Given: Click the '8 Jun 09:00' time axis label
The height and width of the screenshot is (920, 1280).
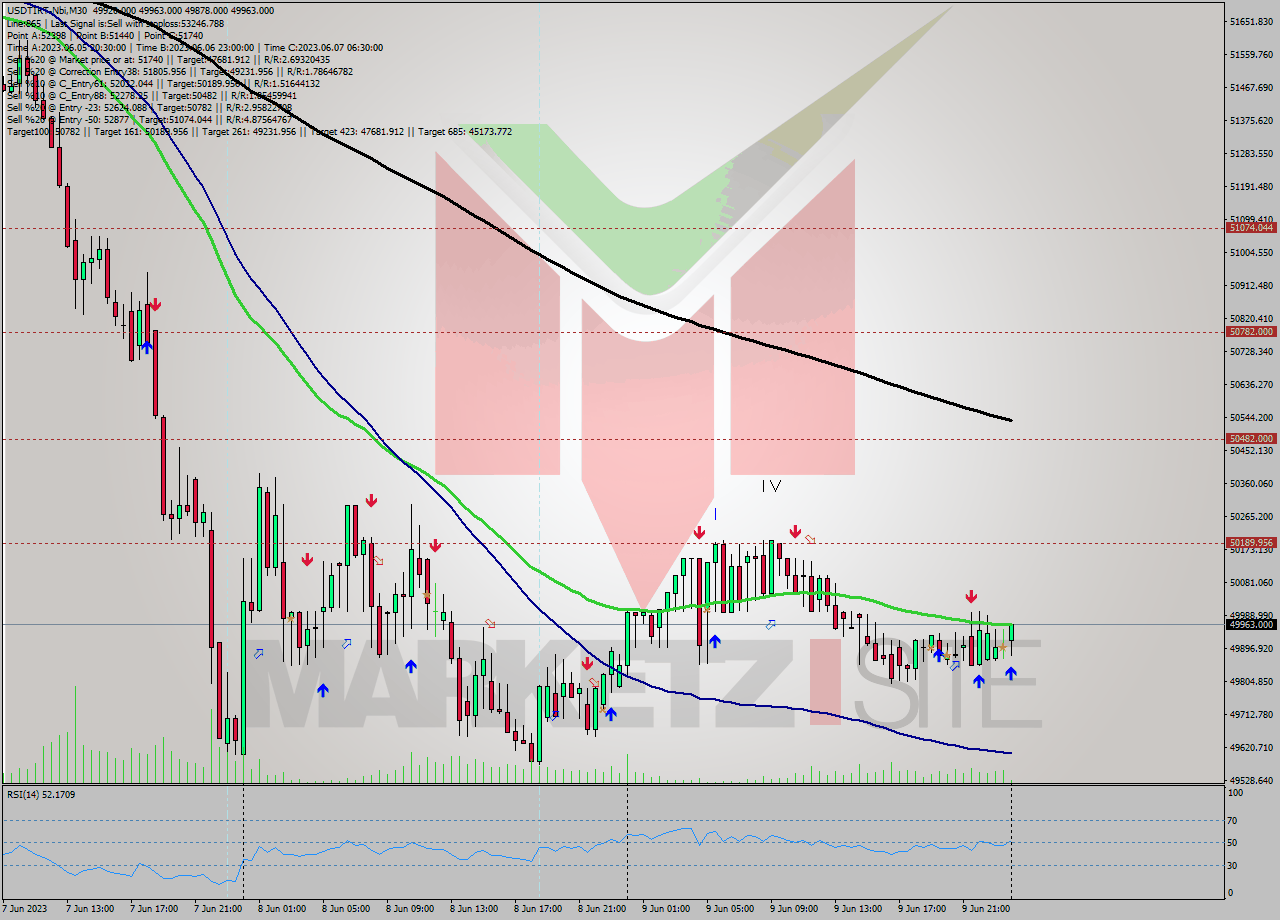Looking at the screenshot, I should tap(410, 909).
